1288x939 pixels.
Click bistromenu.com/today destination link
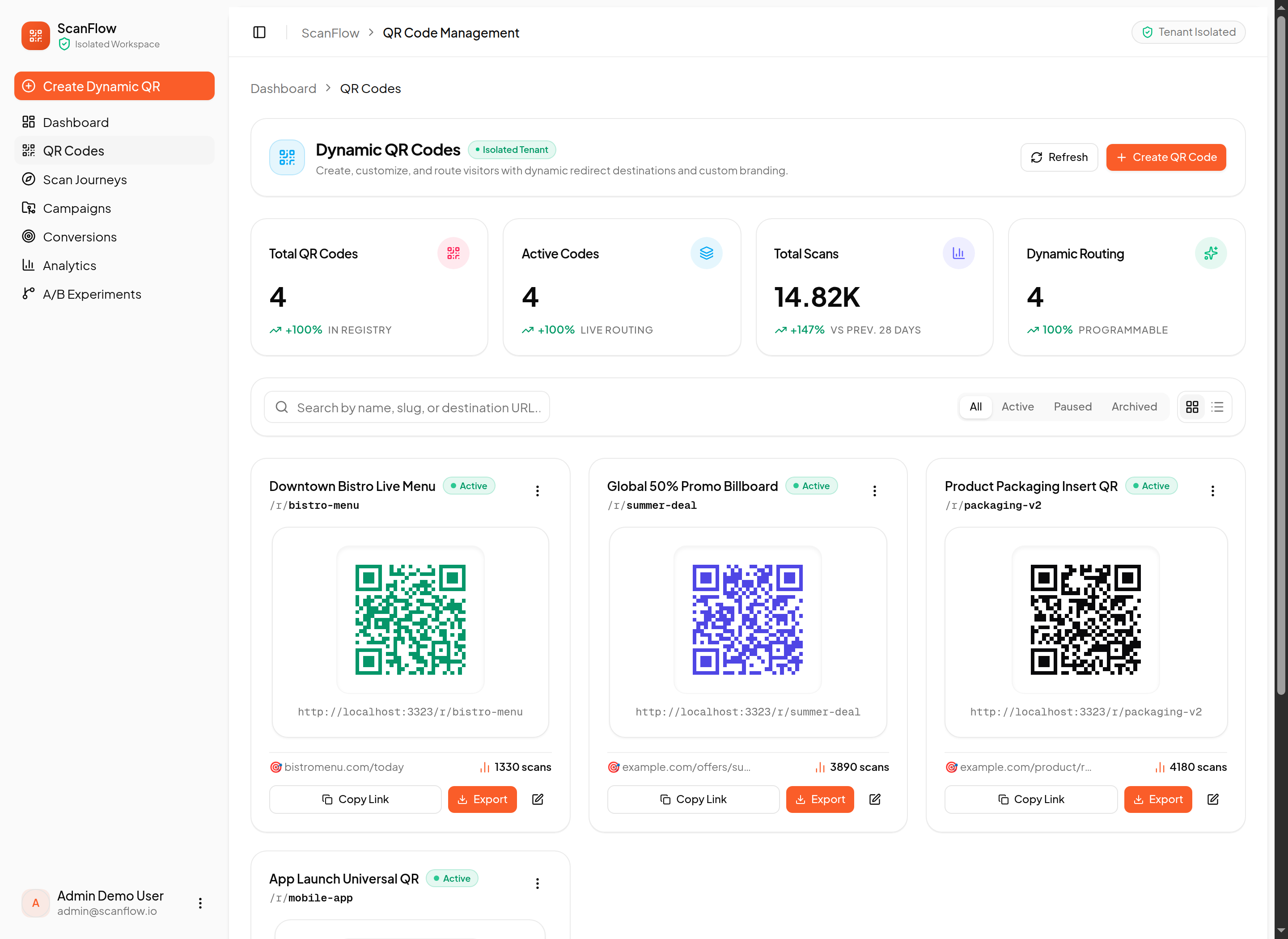coord(344,767)
